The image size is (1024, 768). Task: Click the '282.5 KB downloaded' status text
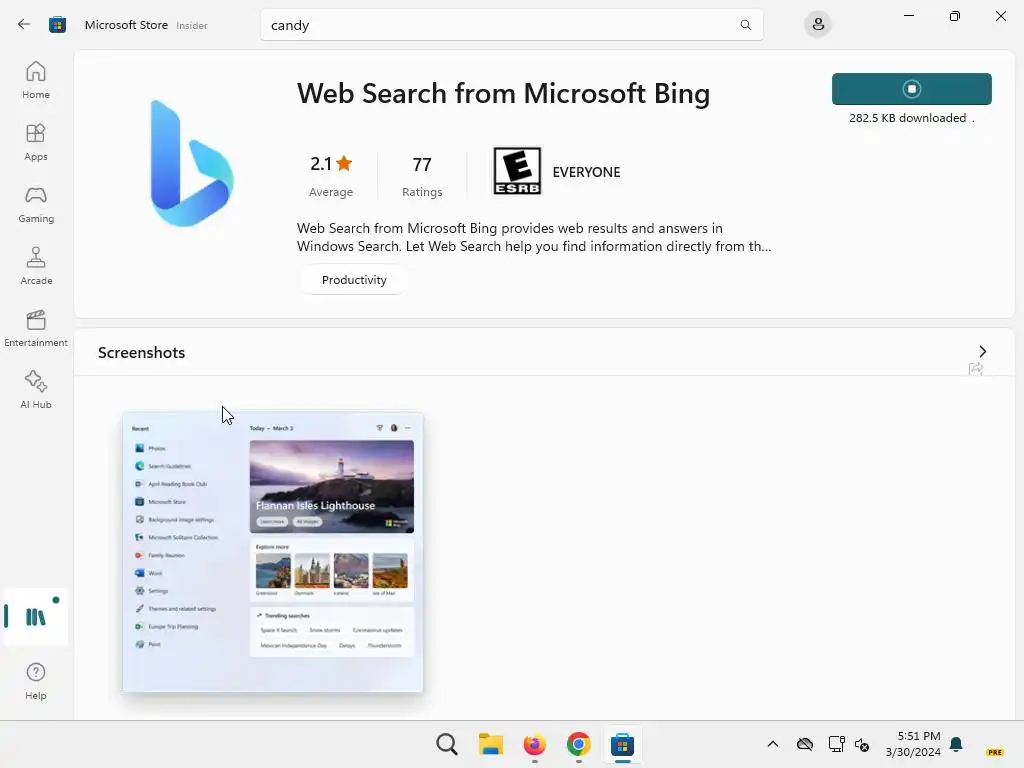(x=907, y=118)
